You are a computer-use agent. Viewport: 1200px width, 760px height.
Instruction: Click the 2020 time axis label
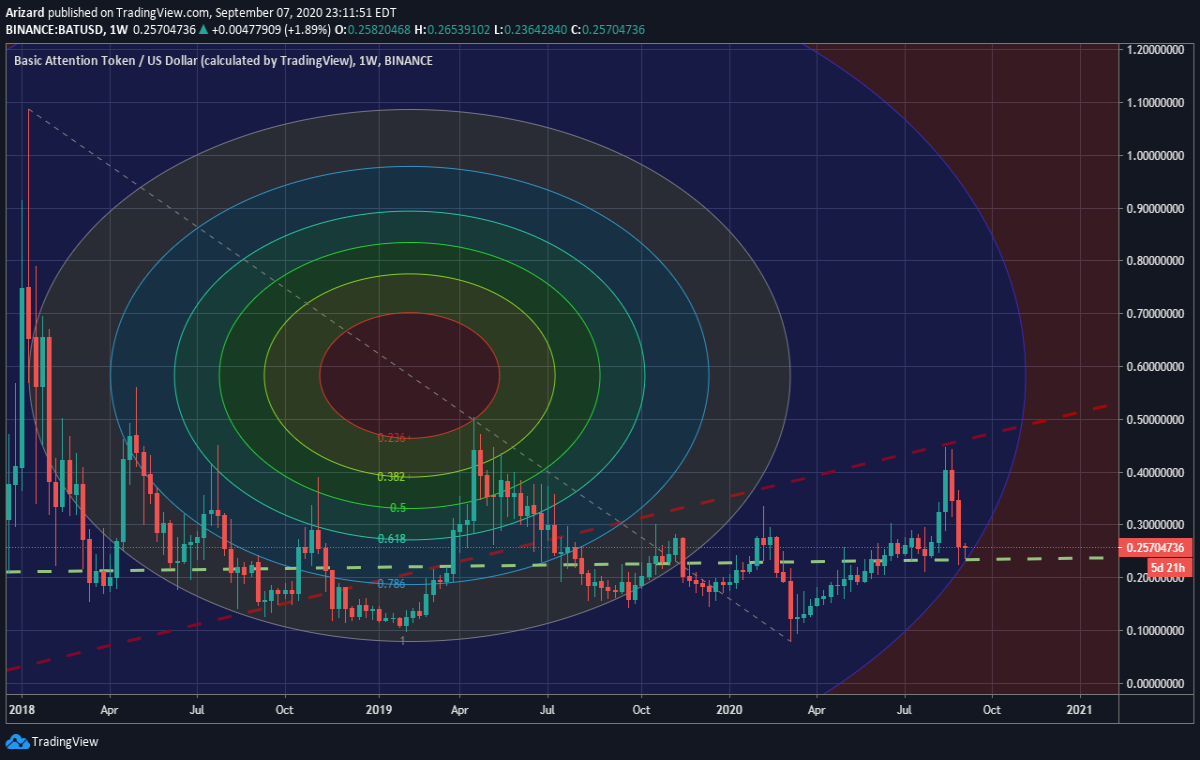[730, 708]
